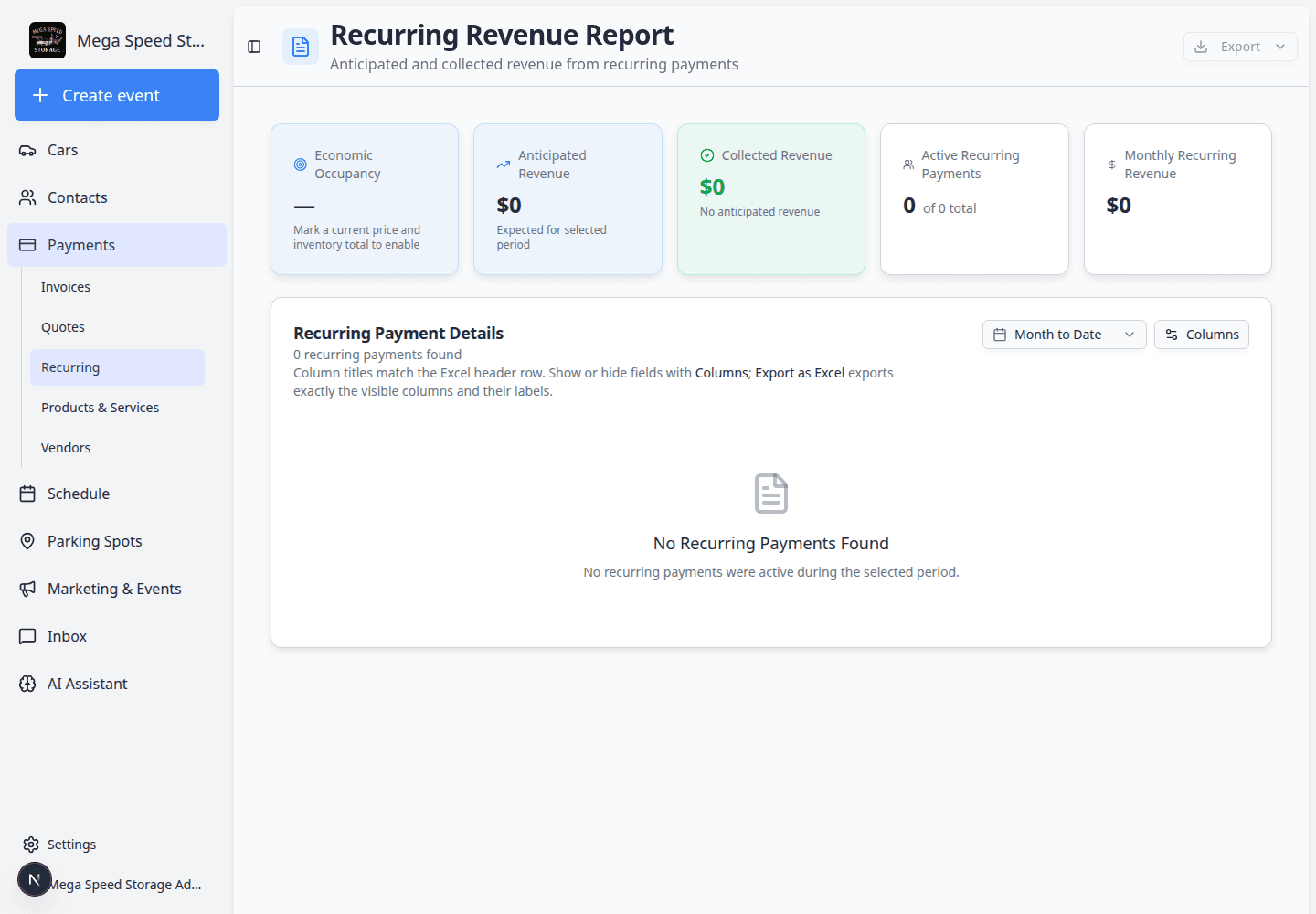Open Vendors page
Viewport: 1316px width, 914px height.
pos(117,448)
